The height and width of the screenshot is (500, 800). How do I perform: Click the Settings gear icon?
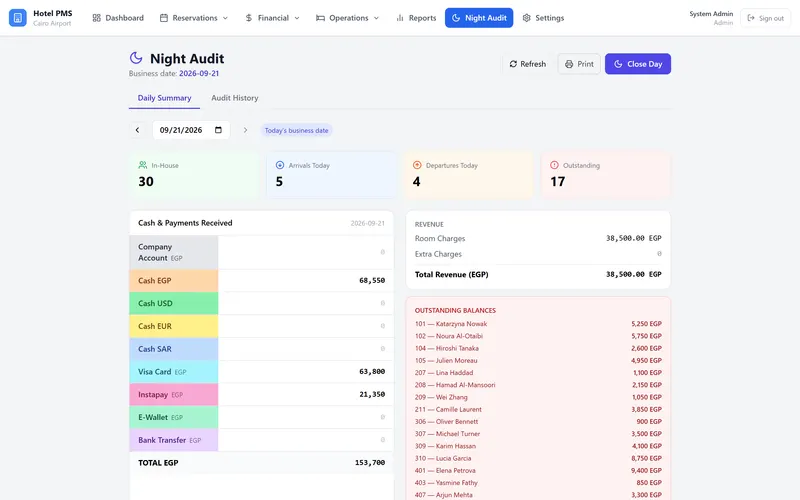(527, 18)
